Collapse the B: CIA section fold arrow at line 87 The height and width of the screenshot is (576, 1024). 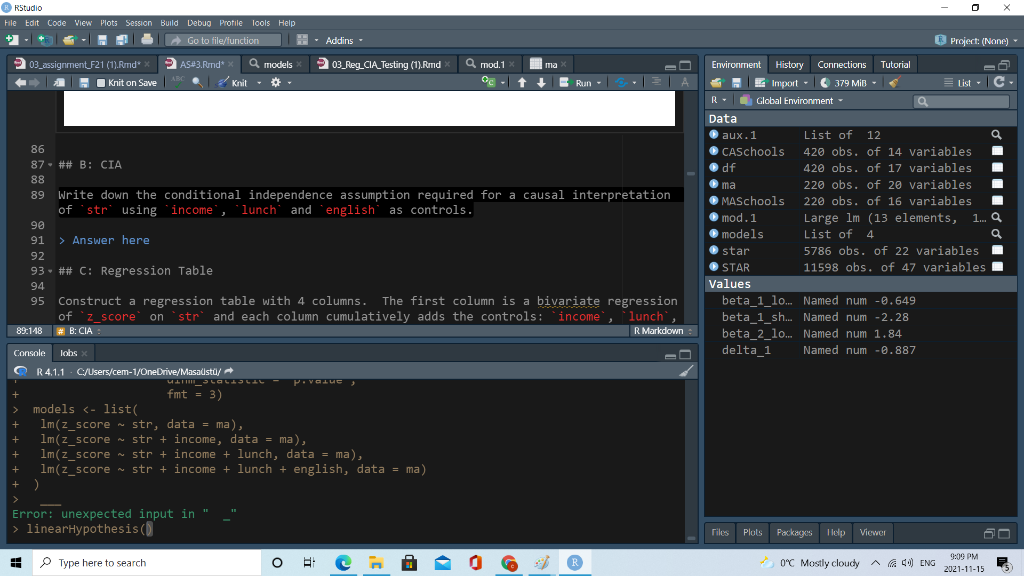tap(50, 164)
